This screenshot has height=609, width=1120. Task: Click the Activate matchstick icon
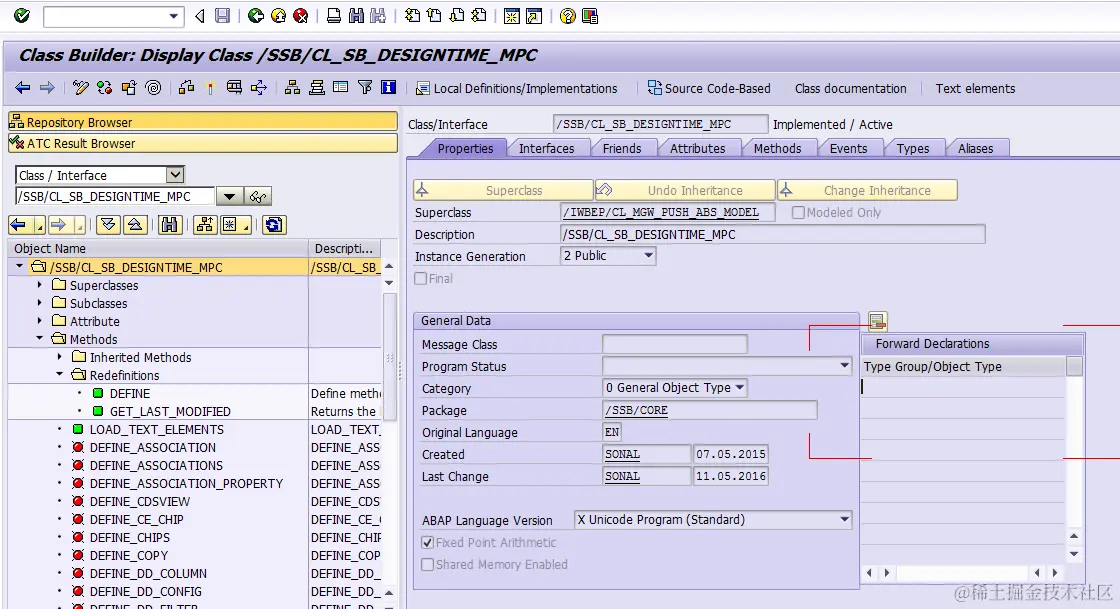(210, 88)
